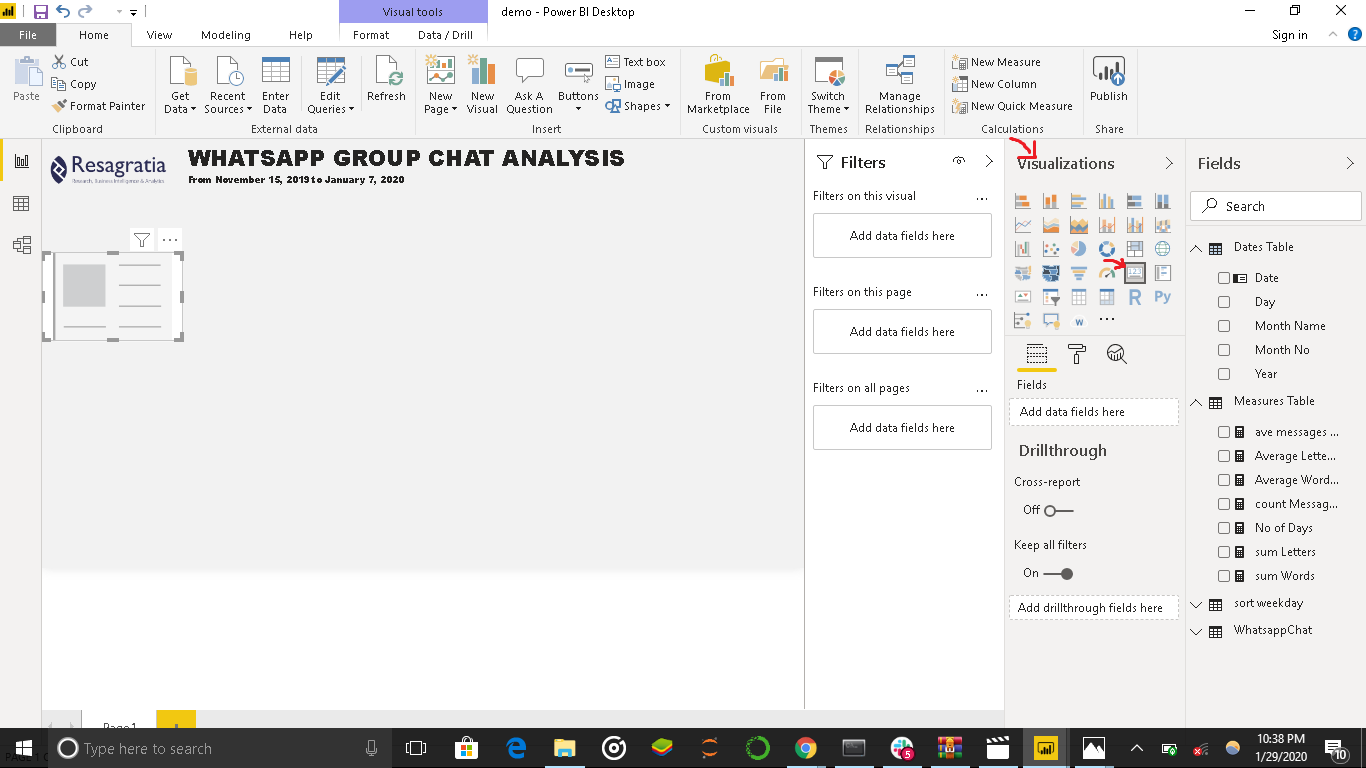Screen dimensions: 1366x768
Task: Tick the Month No checkbox
Action: pyautogui.click(x=1224, y=350)
